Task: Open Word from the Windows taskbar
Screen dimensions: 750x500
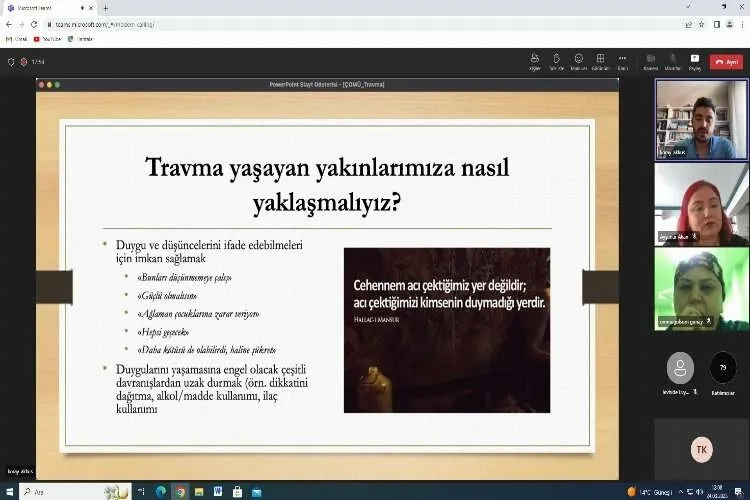Action: pos(219,492)
